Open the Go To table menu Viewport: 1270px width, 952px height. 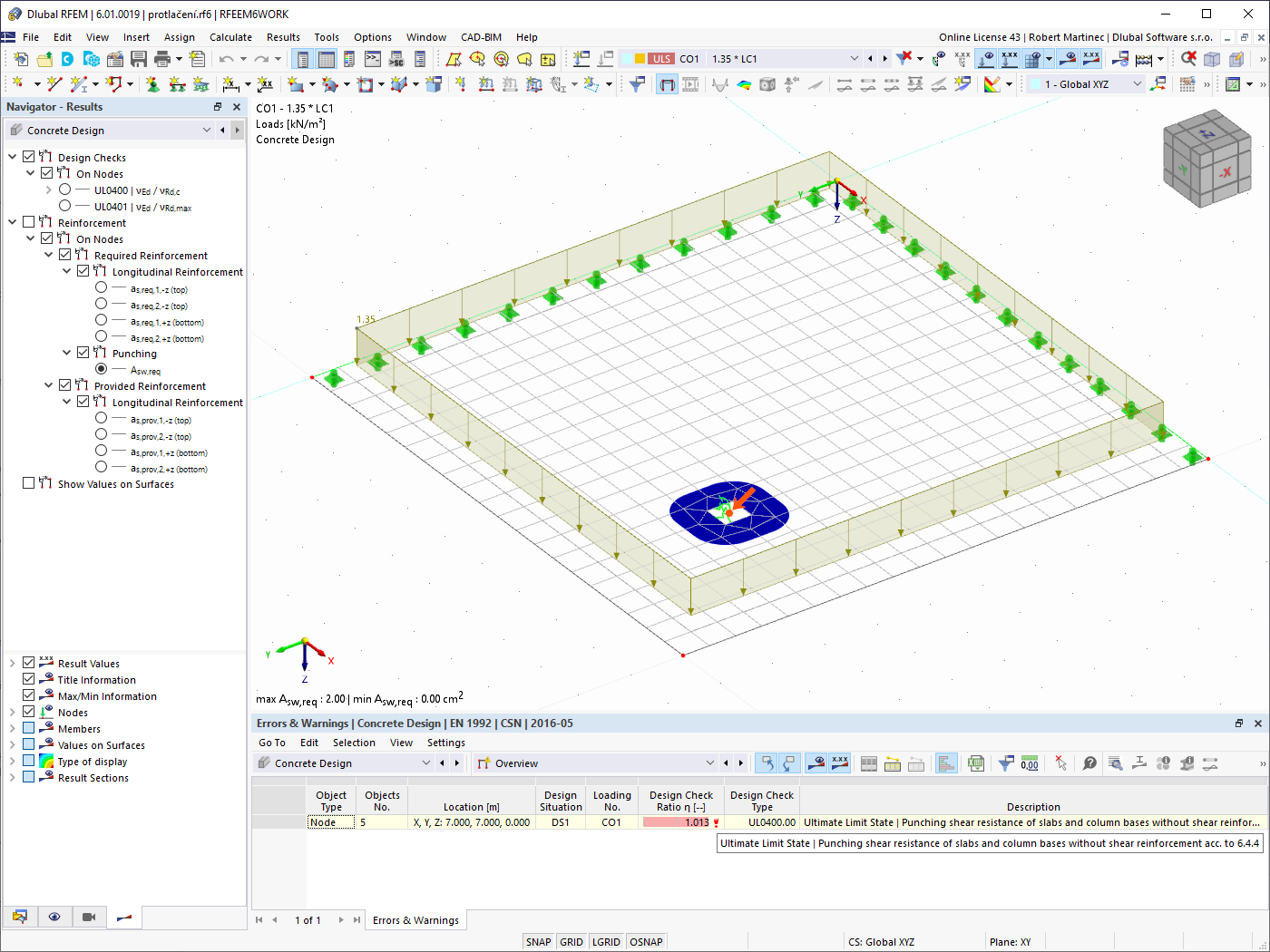point(272,743)
